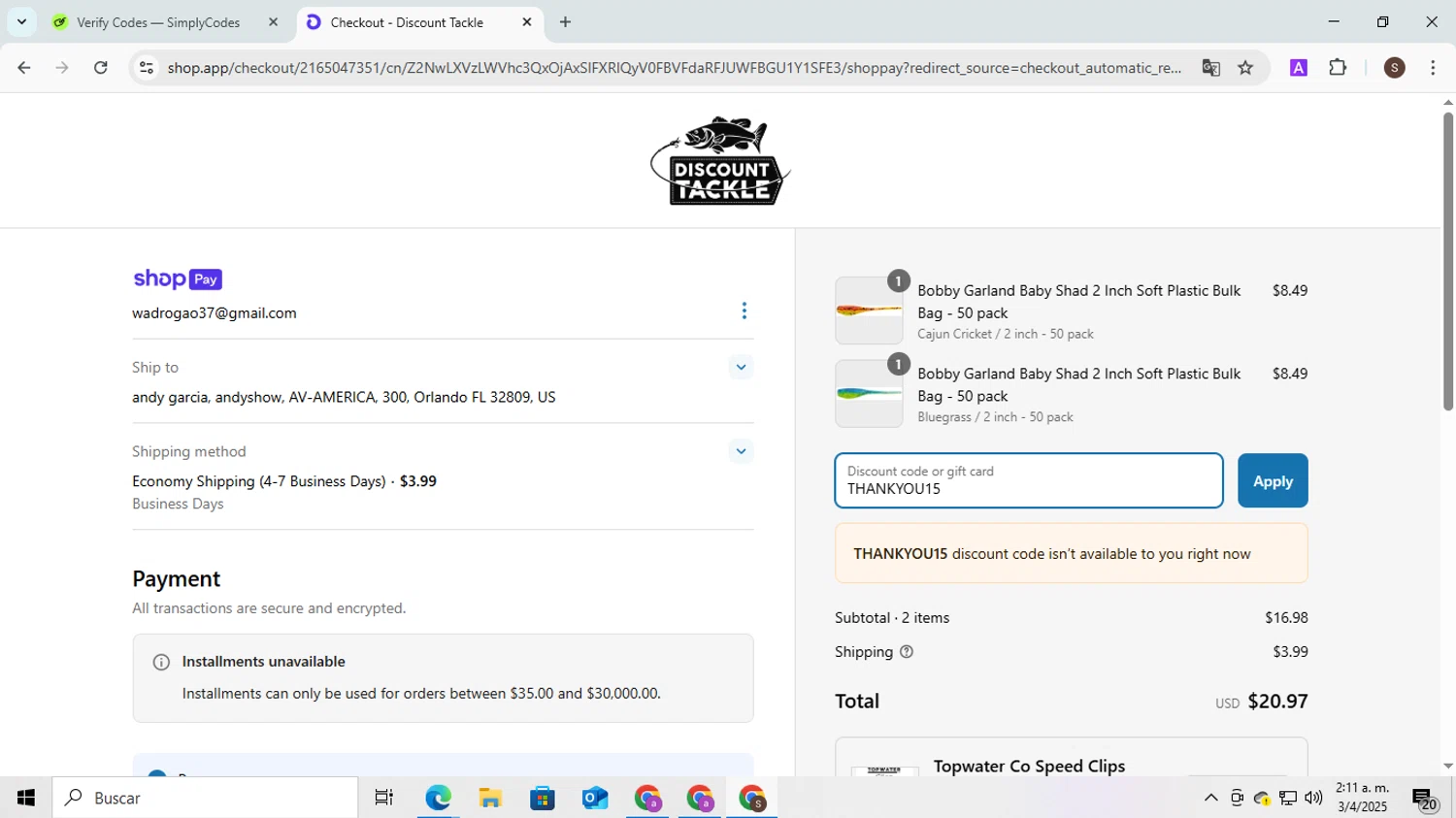Viewport: 1456px width, 818px height.
Task: Click the Buscar taskbar search box
Action: point(205,798)
